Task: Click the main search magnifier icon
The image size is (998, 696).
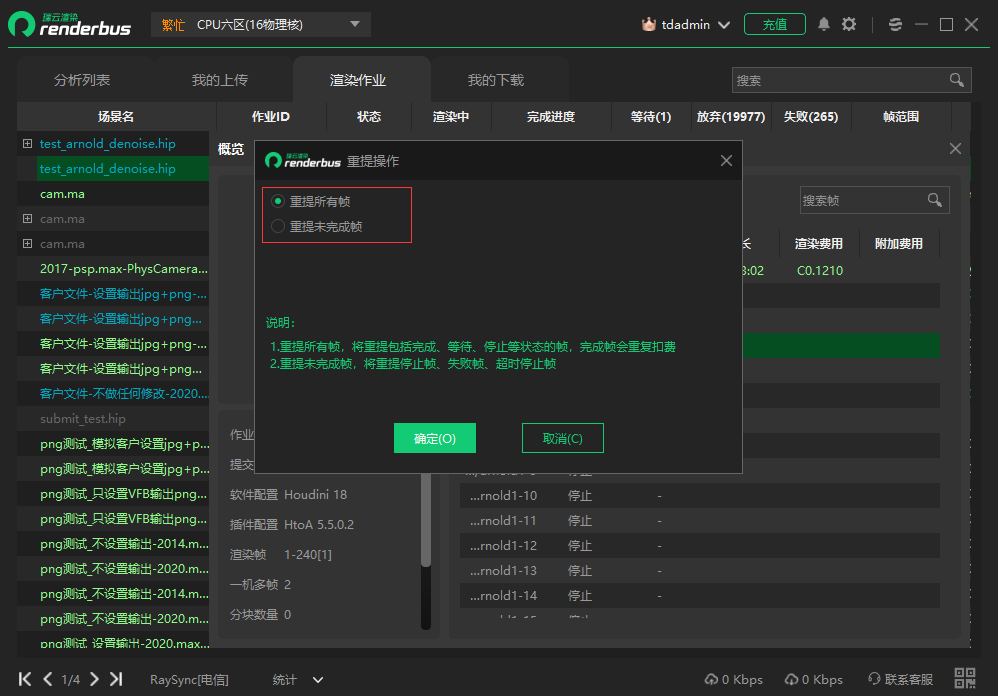Action: point(954,79)
